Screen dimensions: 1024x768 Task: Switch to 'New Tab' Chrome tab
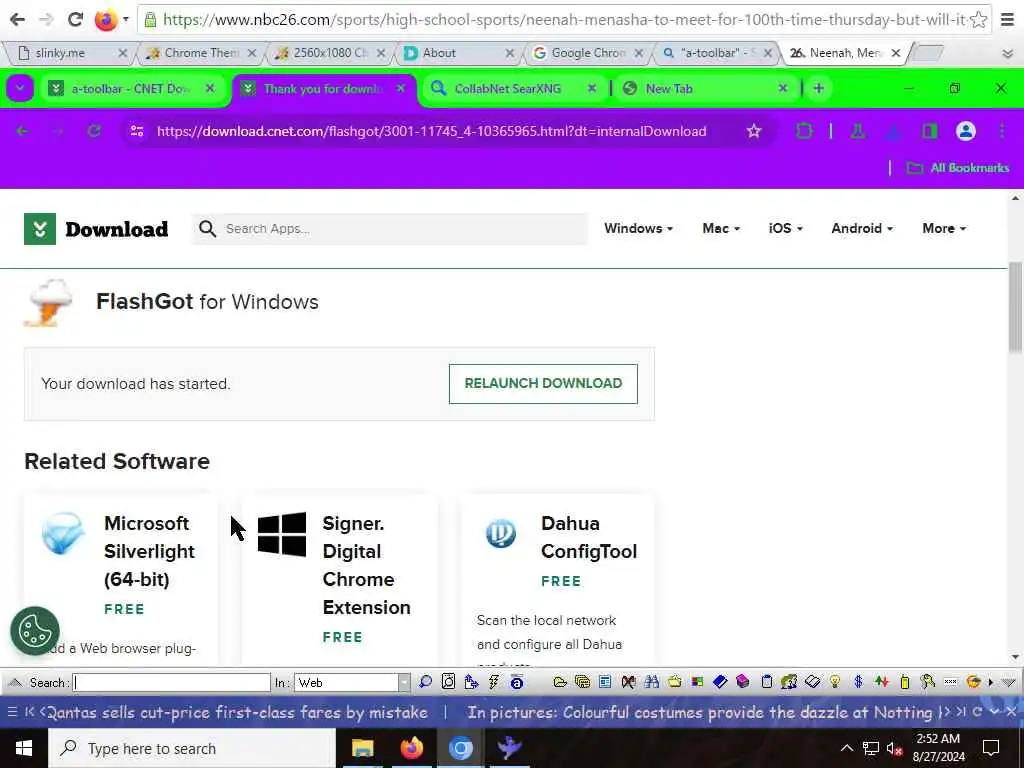(704, 88)
